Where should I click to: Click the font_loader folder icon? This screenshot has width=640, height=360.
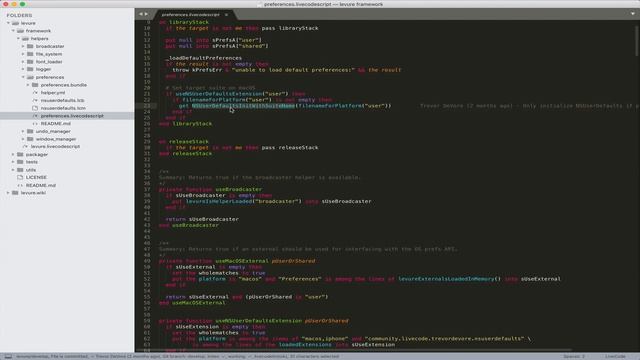30,62
